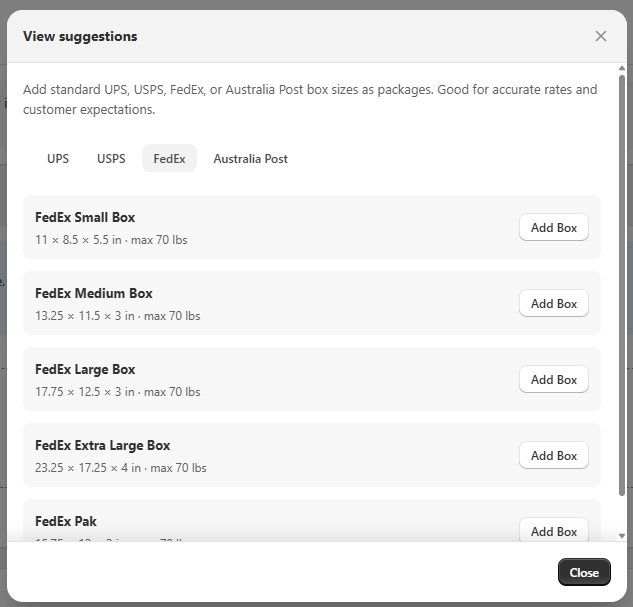Screen dimensions: 633x607
Task: Add the FedEx Large Box
Action: pyautogui.click(x=553, y=380)
